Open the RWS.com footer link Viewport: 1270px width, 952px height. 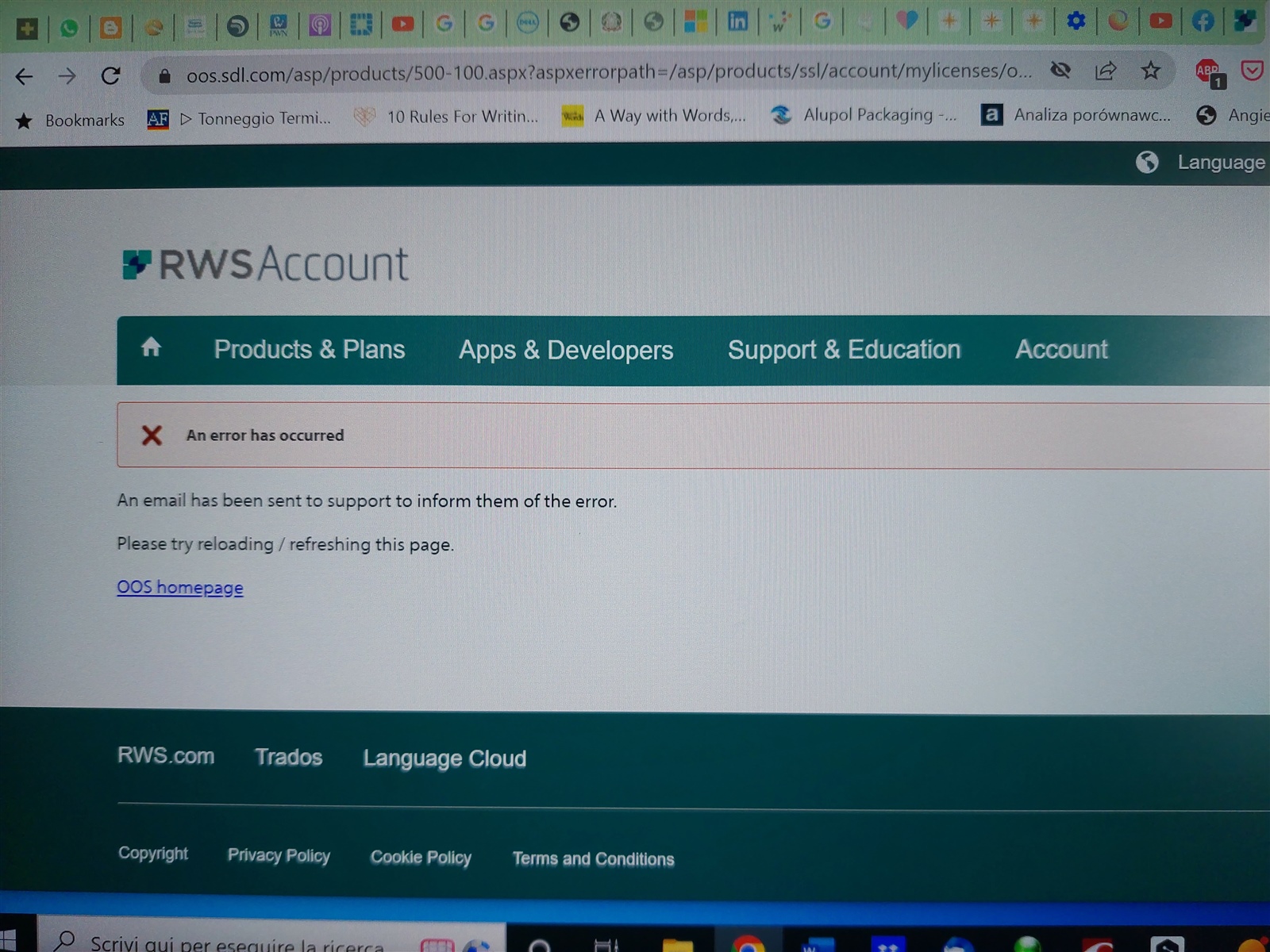(166, 756)
